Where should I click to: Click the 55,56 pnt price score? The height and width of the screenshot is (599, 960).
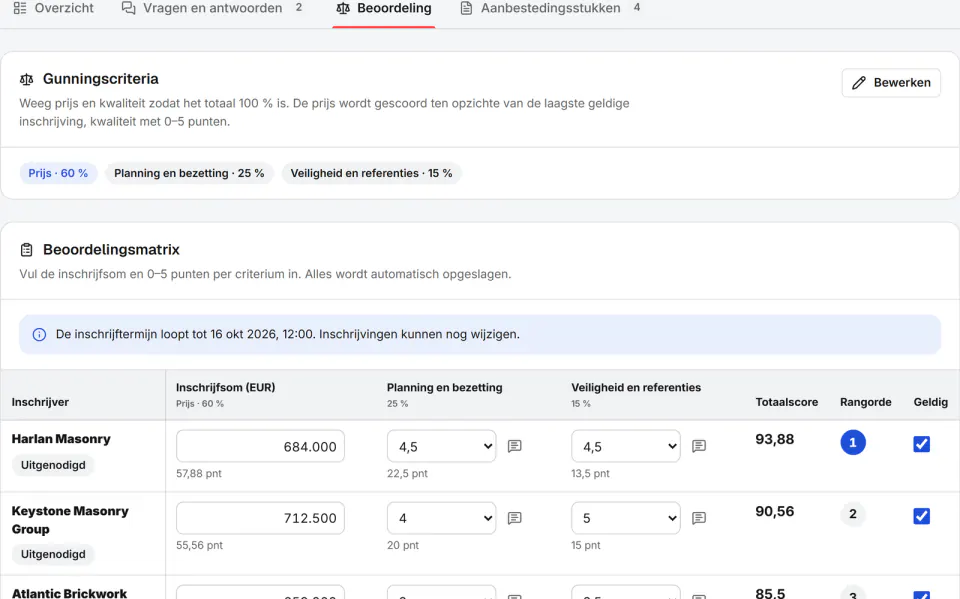(x=199, y=546)
